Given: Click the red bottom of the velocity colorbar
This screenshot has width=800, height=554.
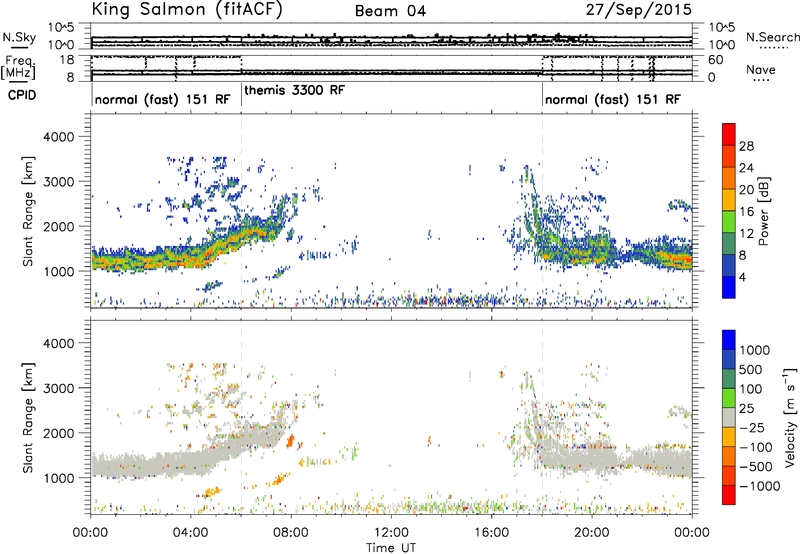Looking at the screenshot, I should pyautogui.click(x=729, y=495).
